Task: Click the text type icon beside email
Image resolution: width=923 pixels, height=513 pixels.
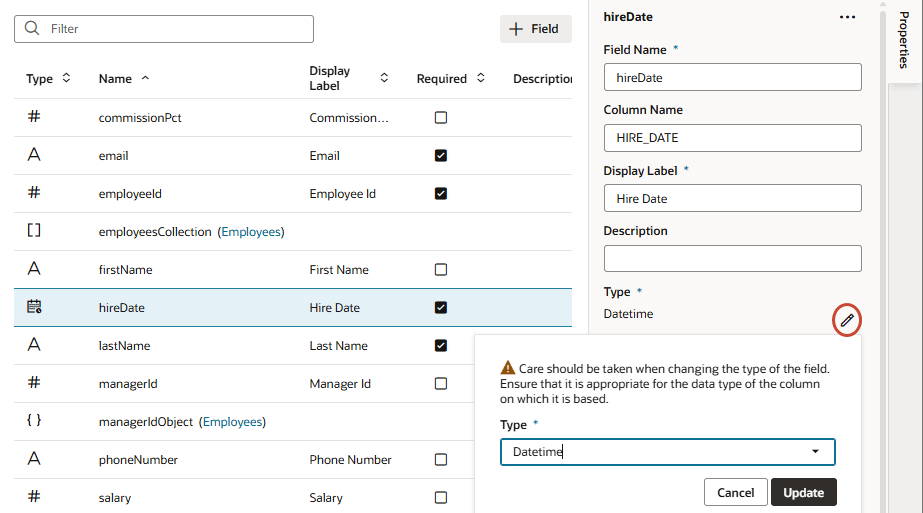Action: 34,155
